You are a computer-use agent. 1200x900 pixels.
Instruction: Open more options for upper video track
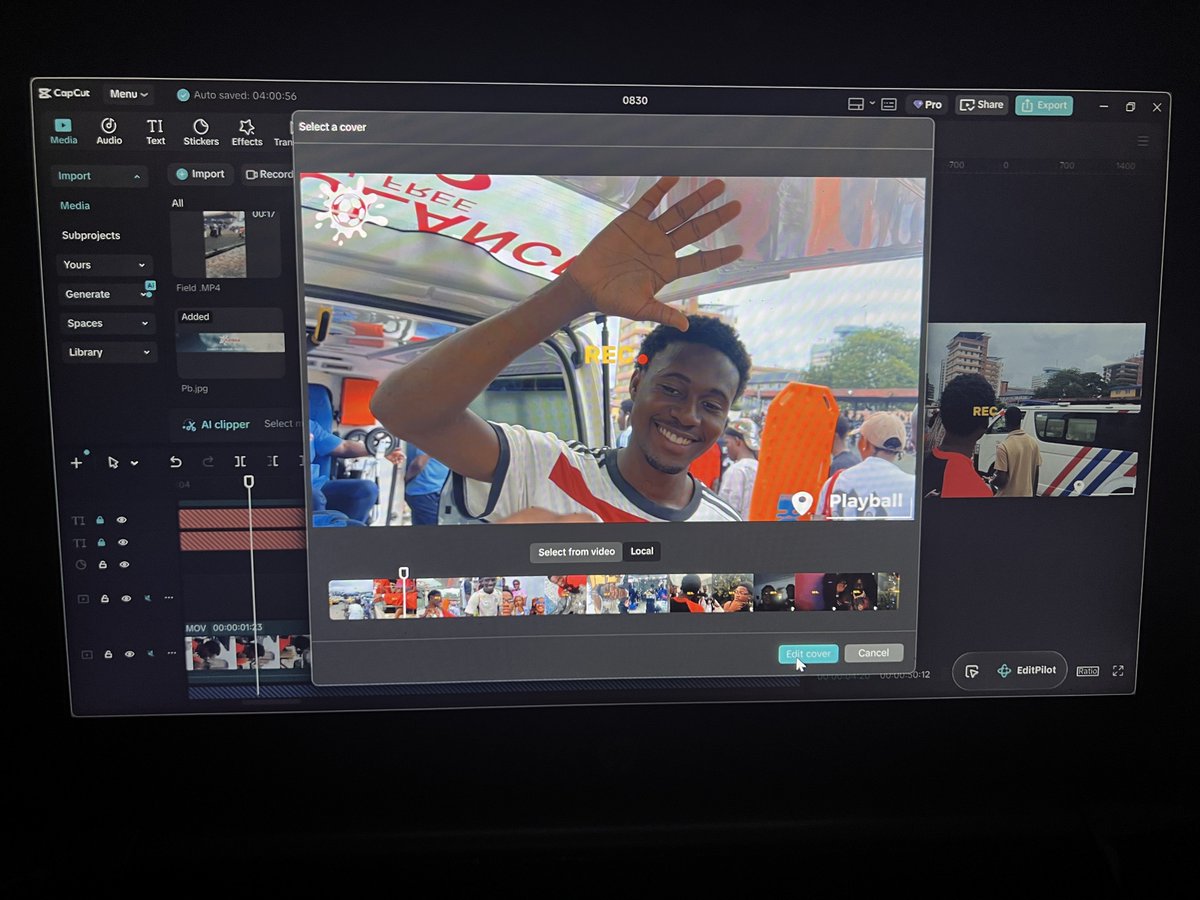(168, 598)
